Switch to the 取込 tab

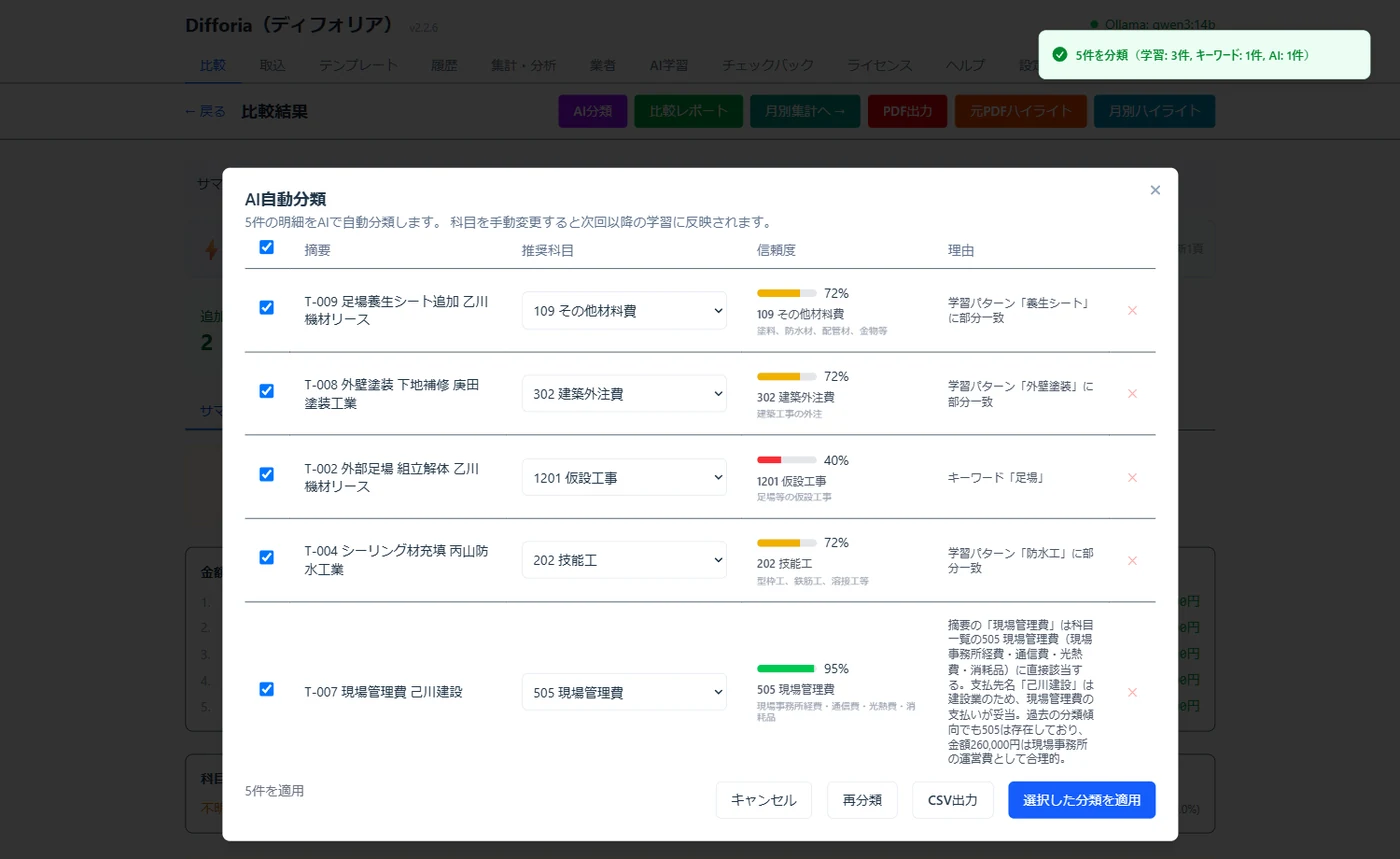[272, 65]
